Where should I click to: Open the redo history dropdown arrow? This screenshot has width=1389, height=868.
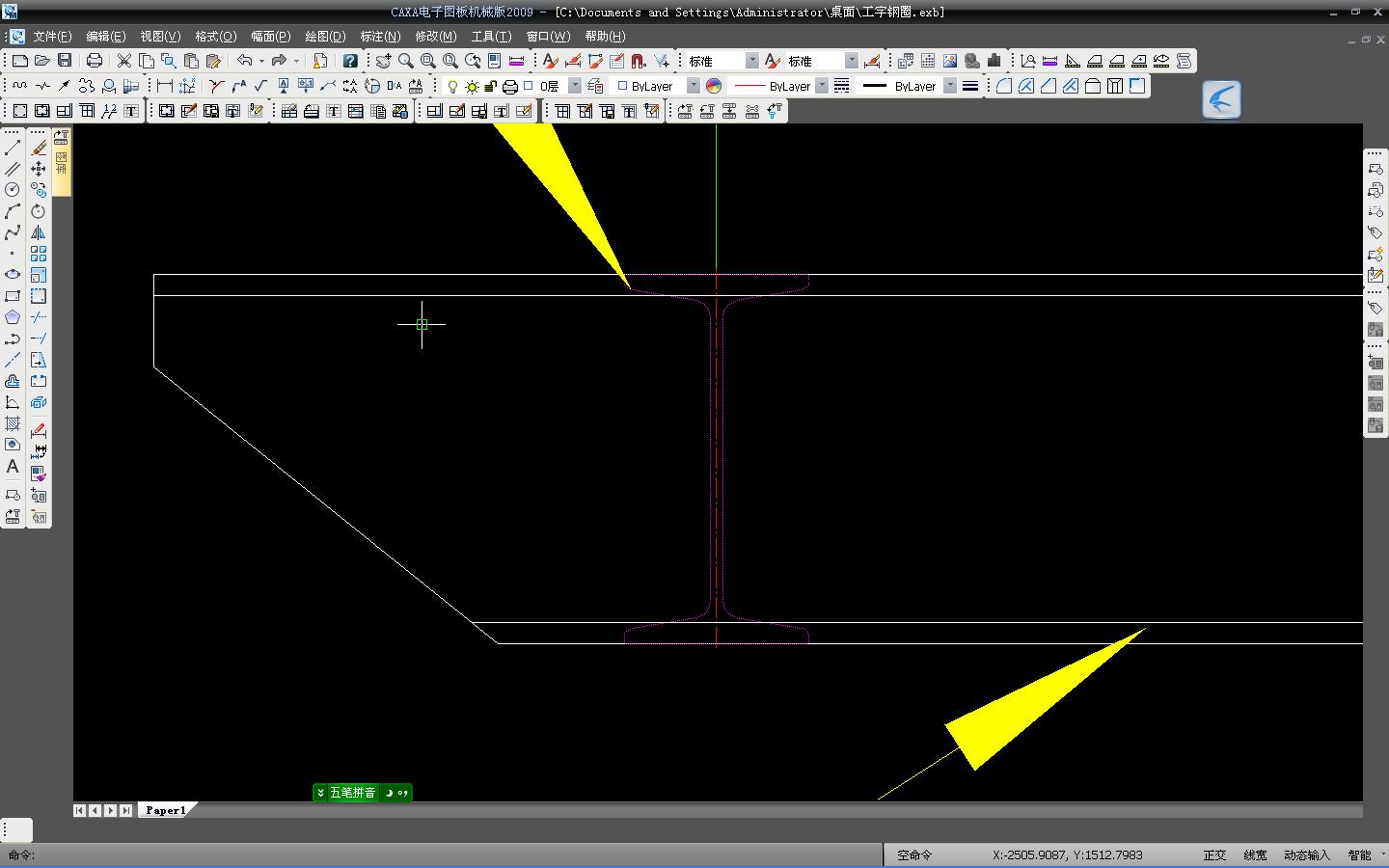tap(296, 61)
